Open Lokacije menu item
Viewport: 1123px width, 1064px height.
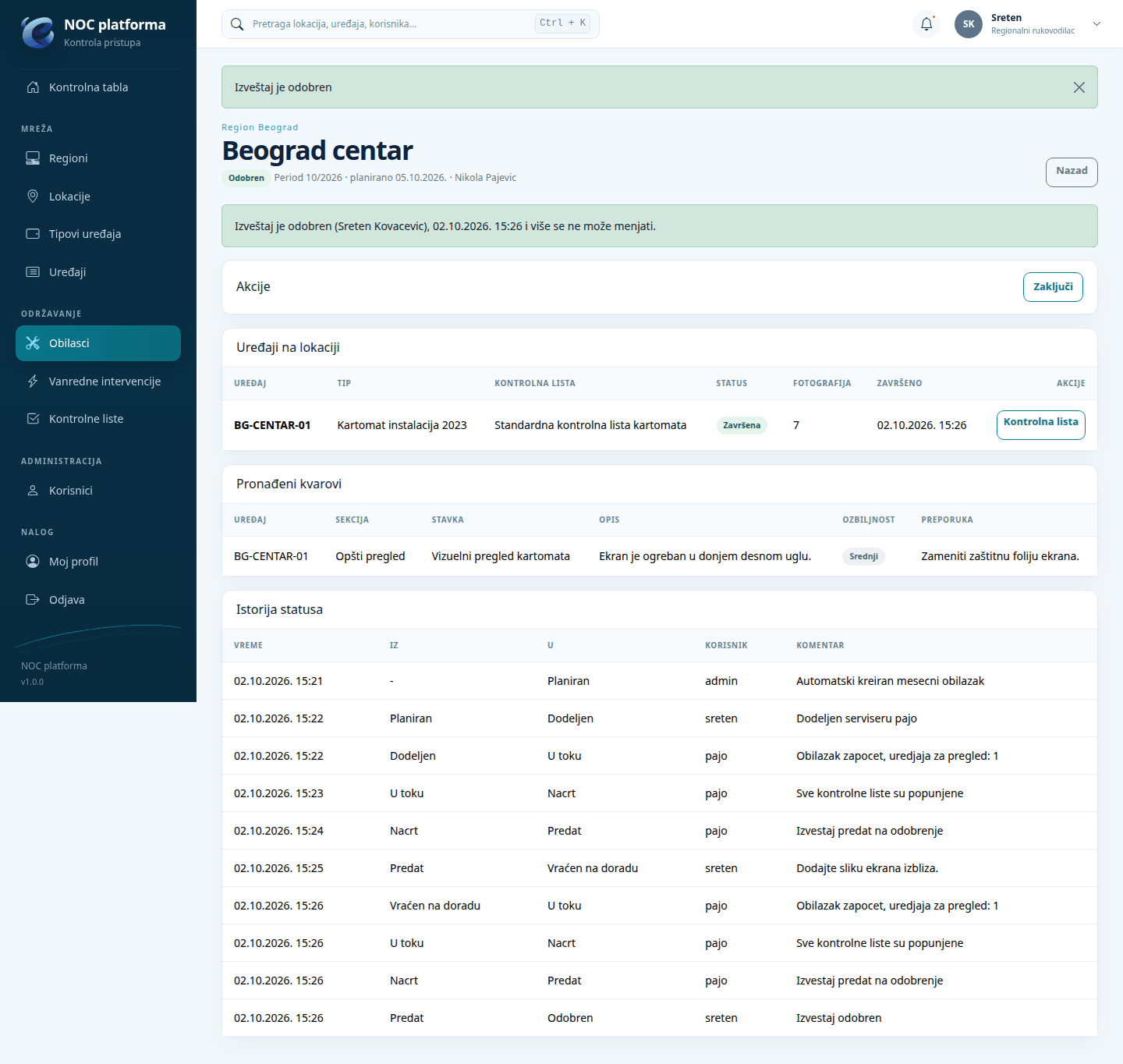(98, 197)
